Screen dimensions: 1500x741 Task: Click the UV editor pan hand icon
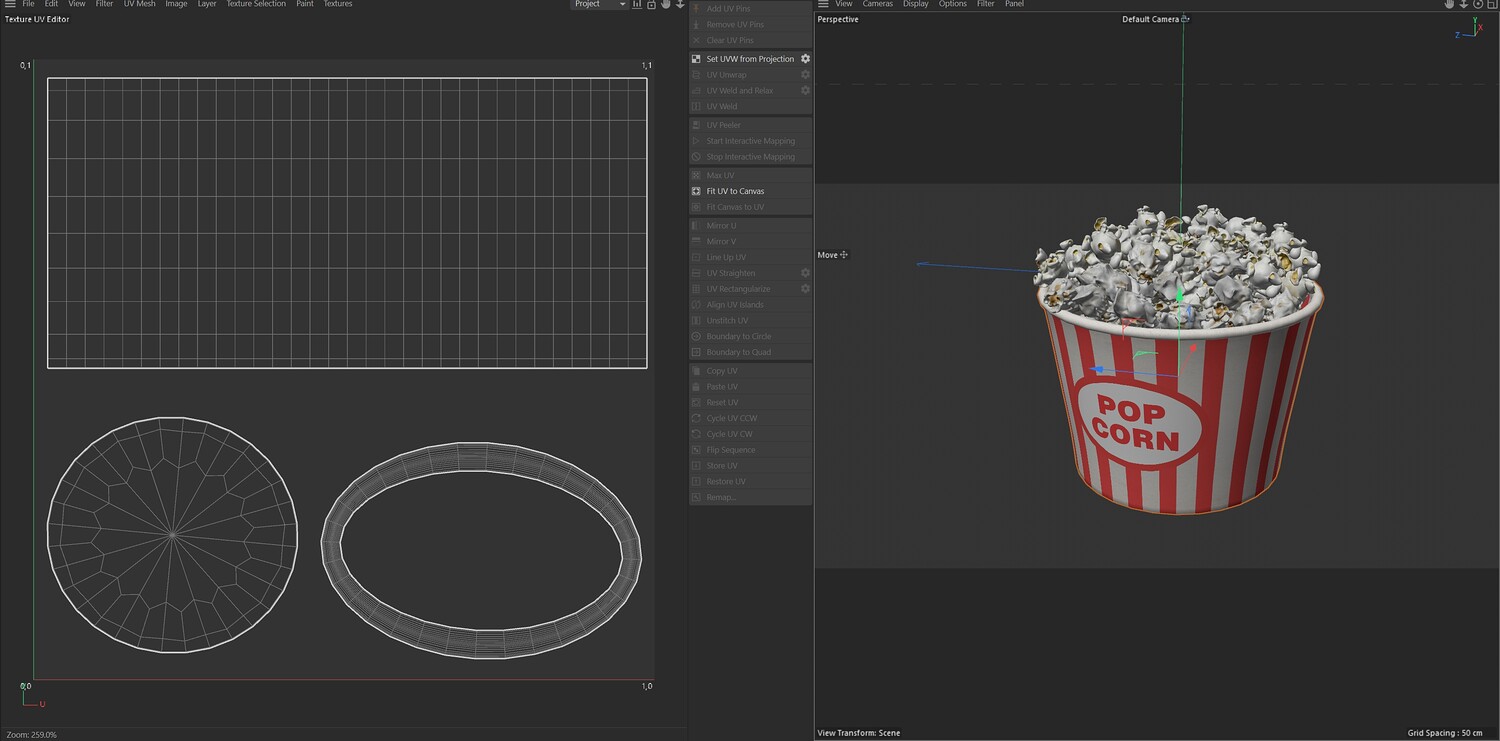coord(665,4)
